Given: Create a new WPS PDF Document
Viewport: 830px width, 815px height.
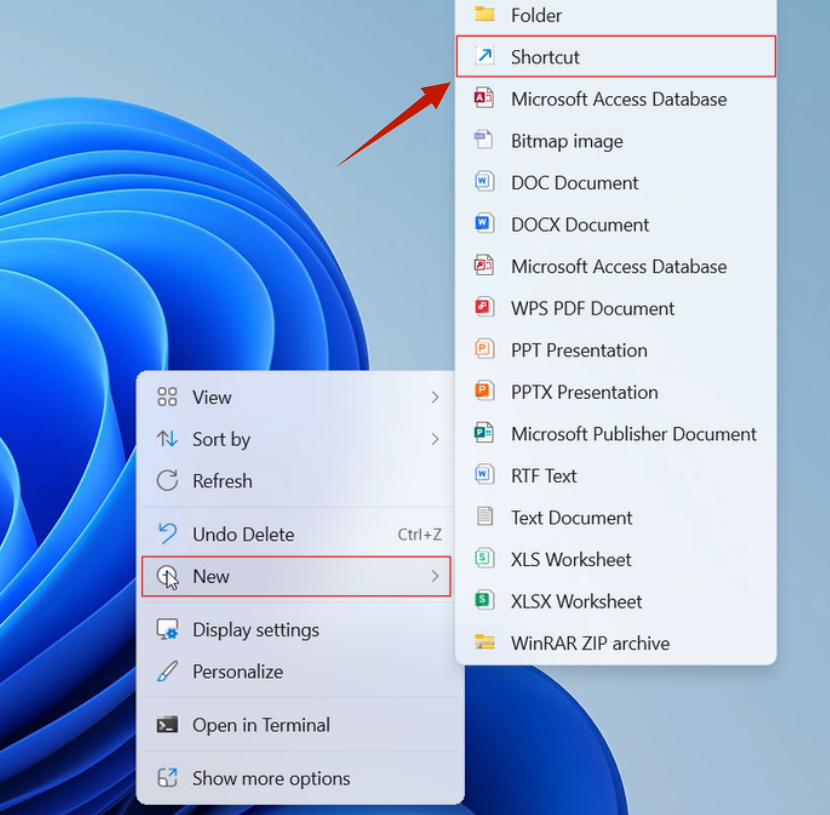Looking at the screenshot, I should (x=616, y=308).
